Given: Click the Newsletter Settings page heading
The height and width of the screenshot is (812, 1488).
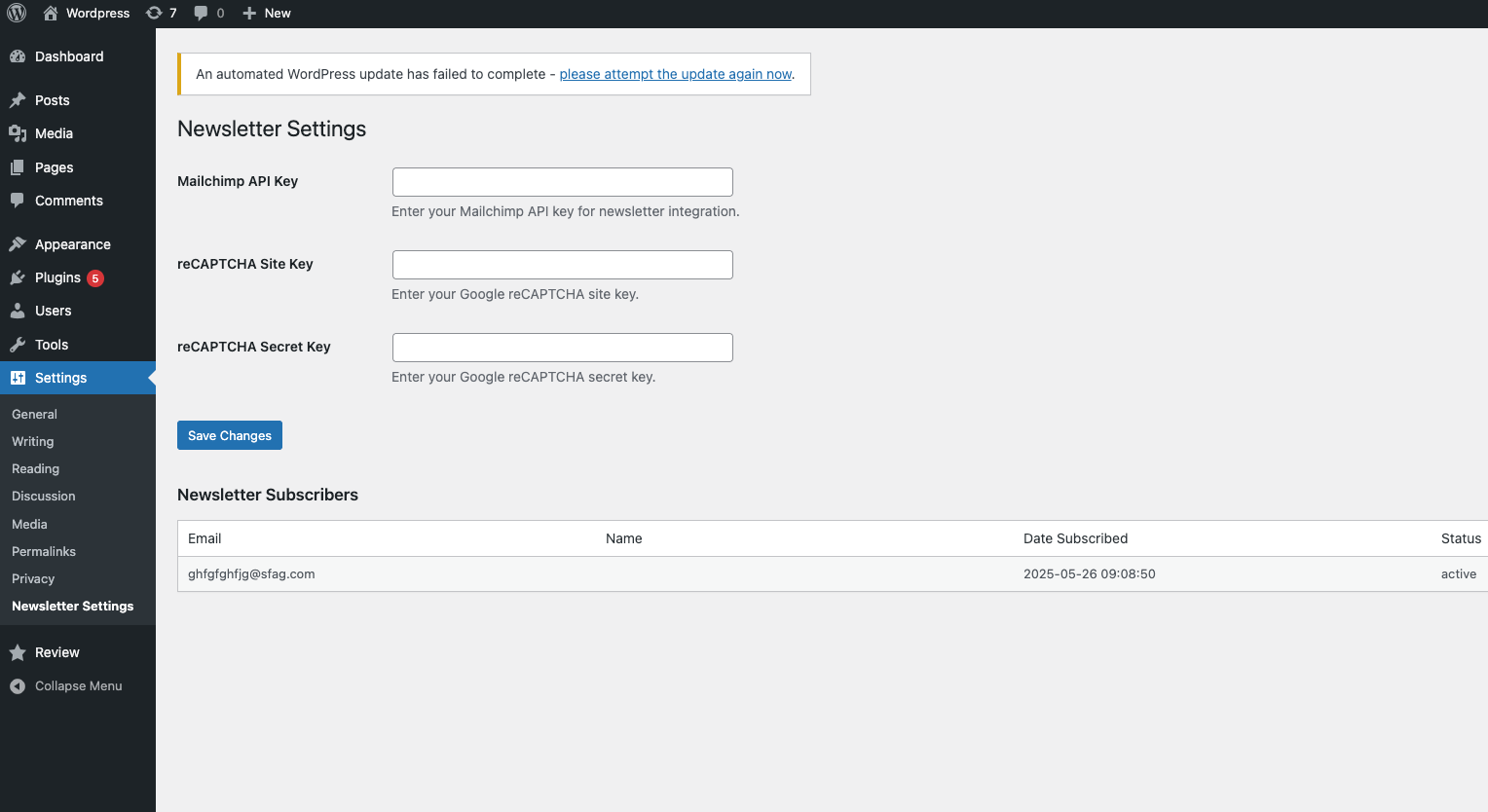Looking at the screenshot, I should point(272,129).
